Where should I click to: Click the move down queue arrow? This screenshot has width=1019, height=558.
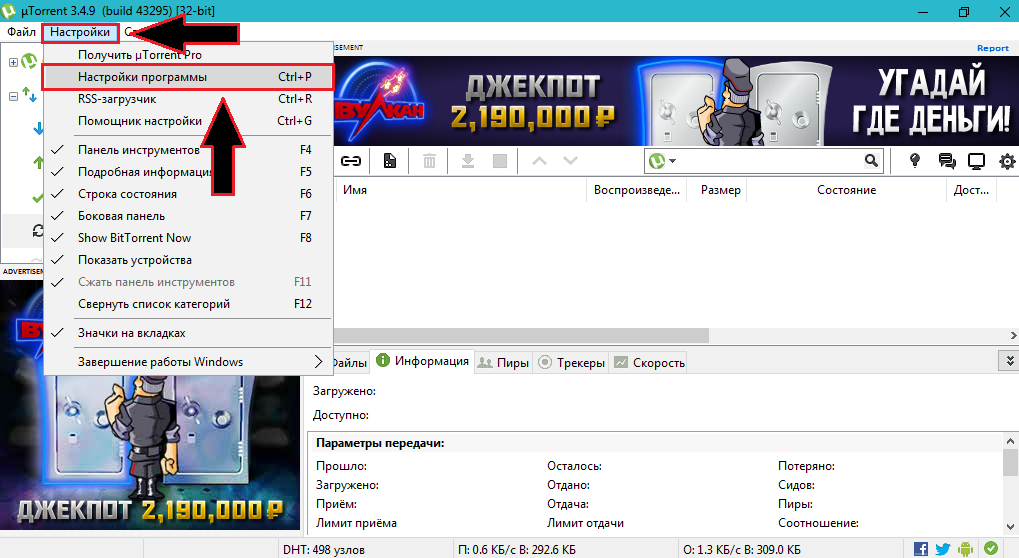570,161
